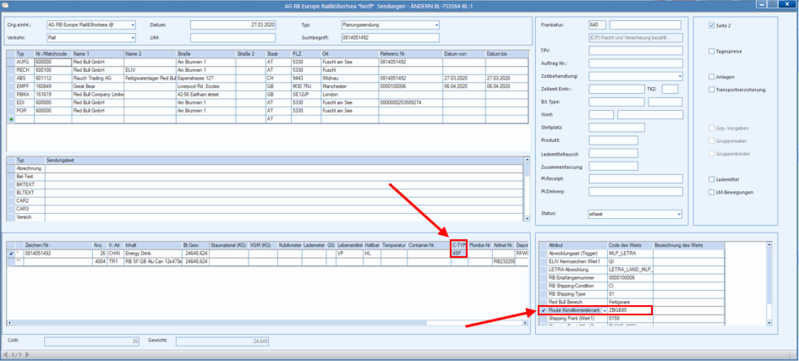This screenshot has height=361, width=799.
Task: Click the TR1 cell in V.-Art column
Action: [x=115, y=261]
